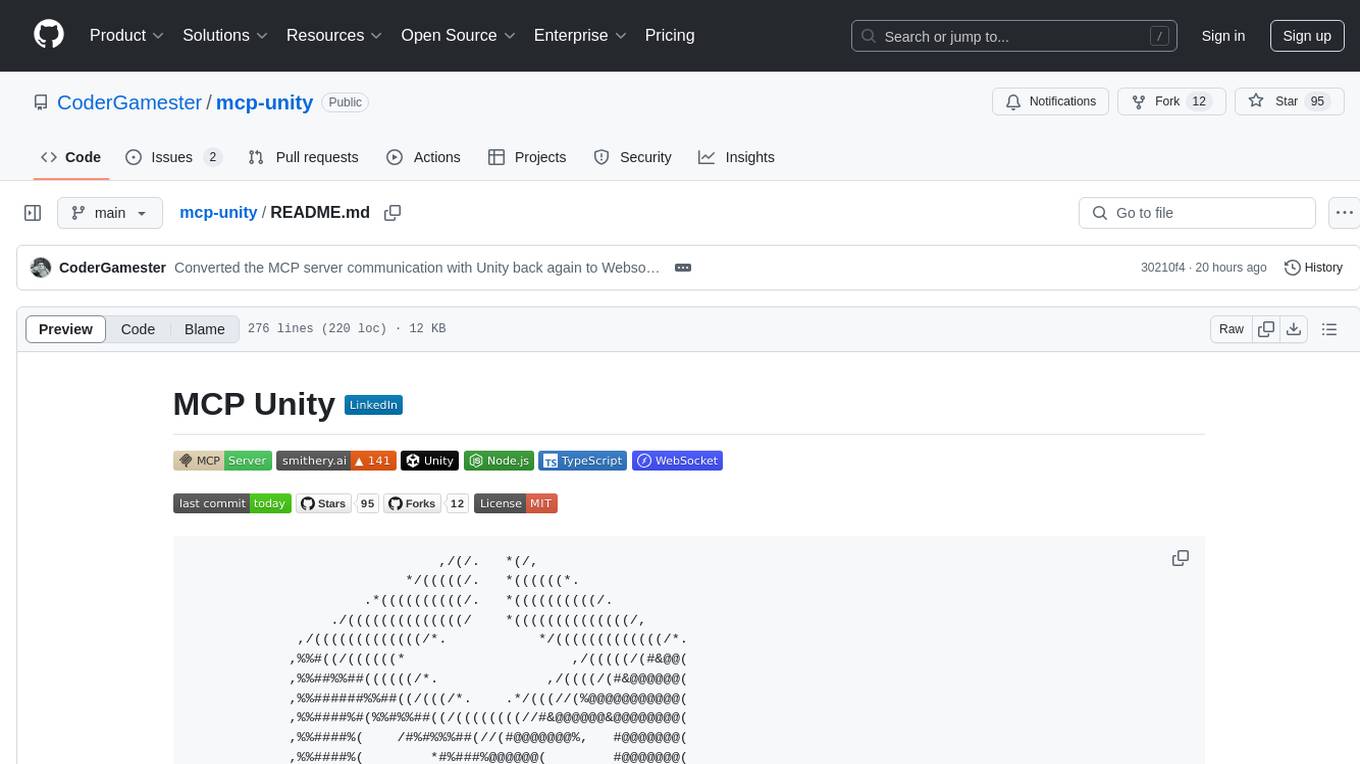Focus the Go to file field
Viewport: 1360px width, 764px height.
click(x=1197, y=213)
